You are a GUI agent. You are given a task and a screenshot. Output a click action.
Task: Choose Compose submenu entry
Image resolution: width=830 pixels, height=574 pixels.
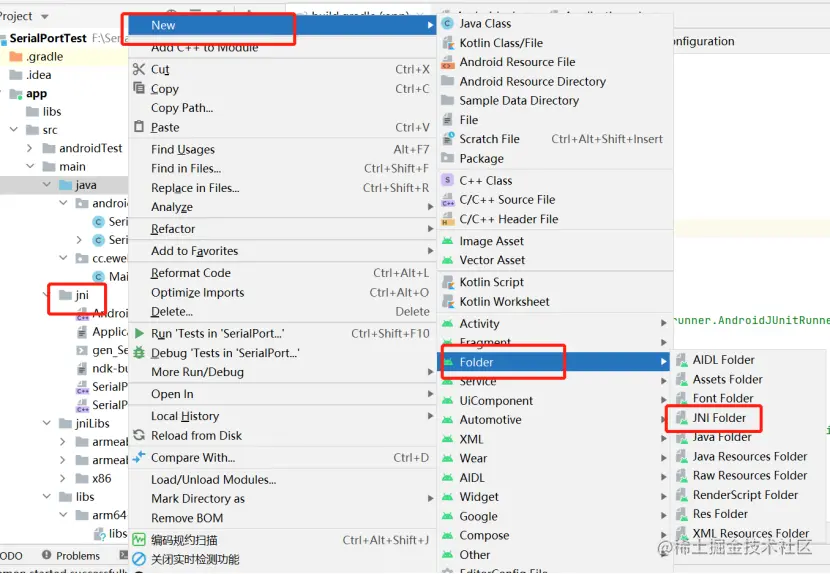click(x=554, y=535)
